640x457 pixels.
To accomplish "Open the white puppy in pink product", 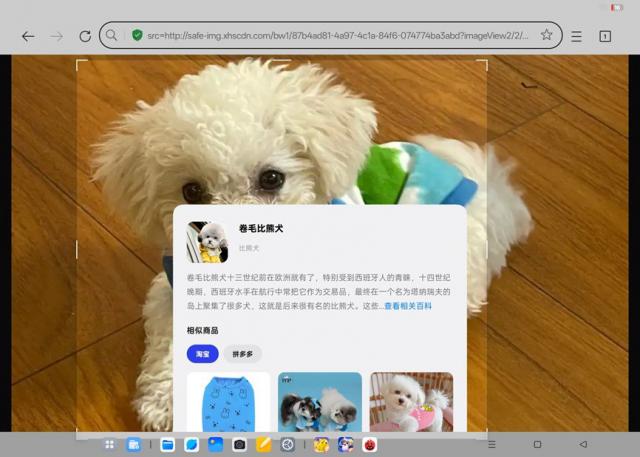I will pos(411,401).
